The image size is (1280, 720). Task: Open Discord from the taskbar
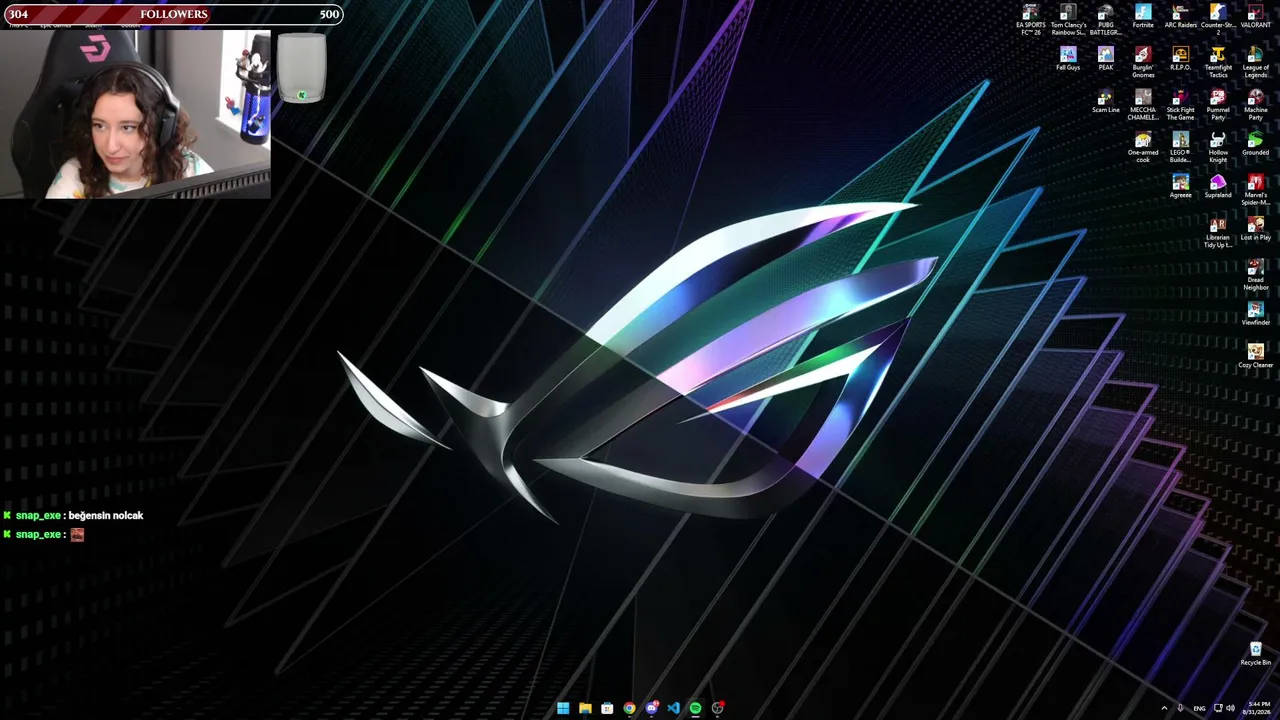click(x=651, y=708)
